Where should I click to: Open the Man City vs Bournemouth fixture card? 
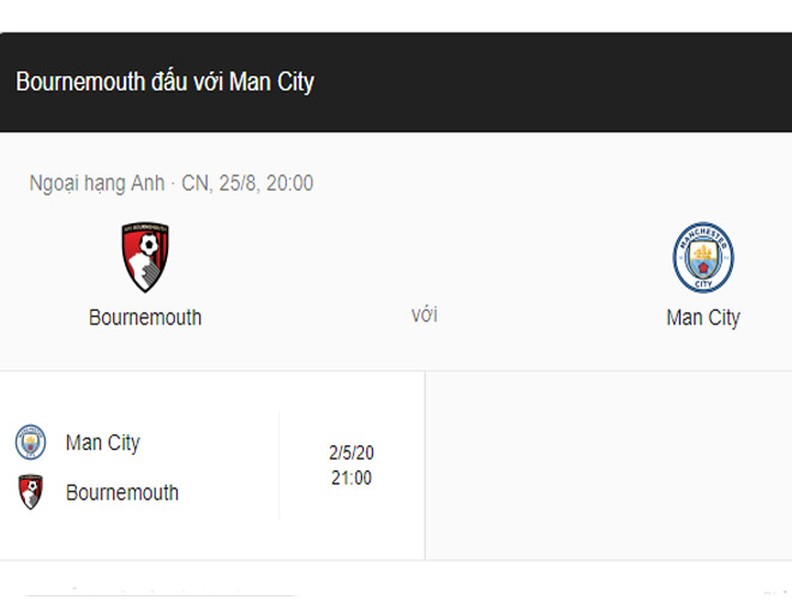[212, 466]
